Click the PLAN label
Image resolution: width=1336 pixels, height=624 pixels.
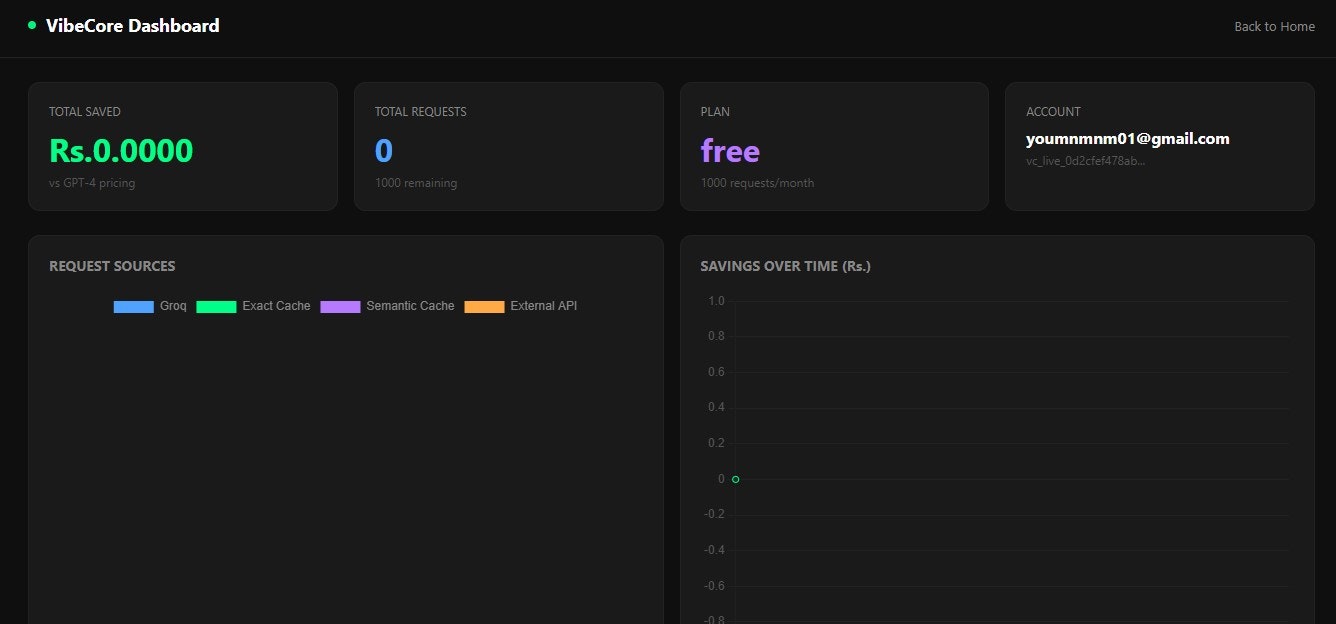(715, 112)
